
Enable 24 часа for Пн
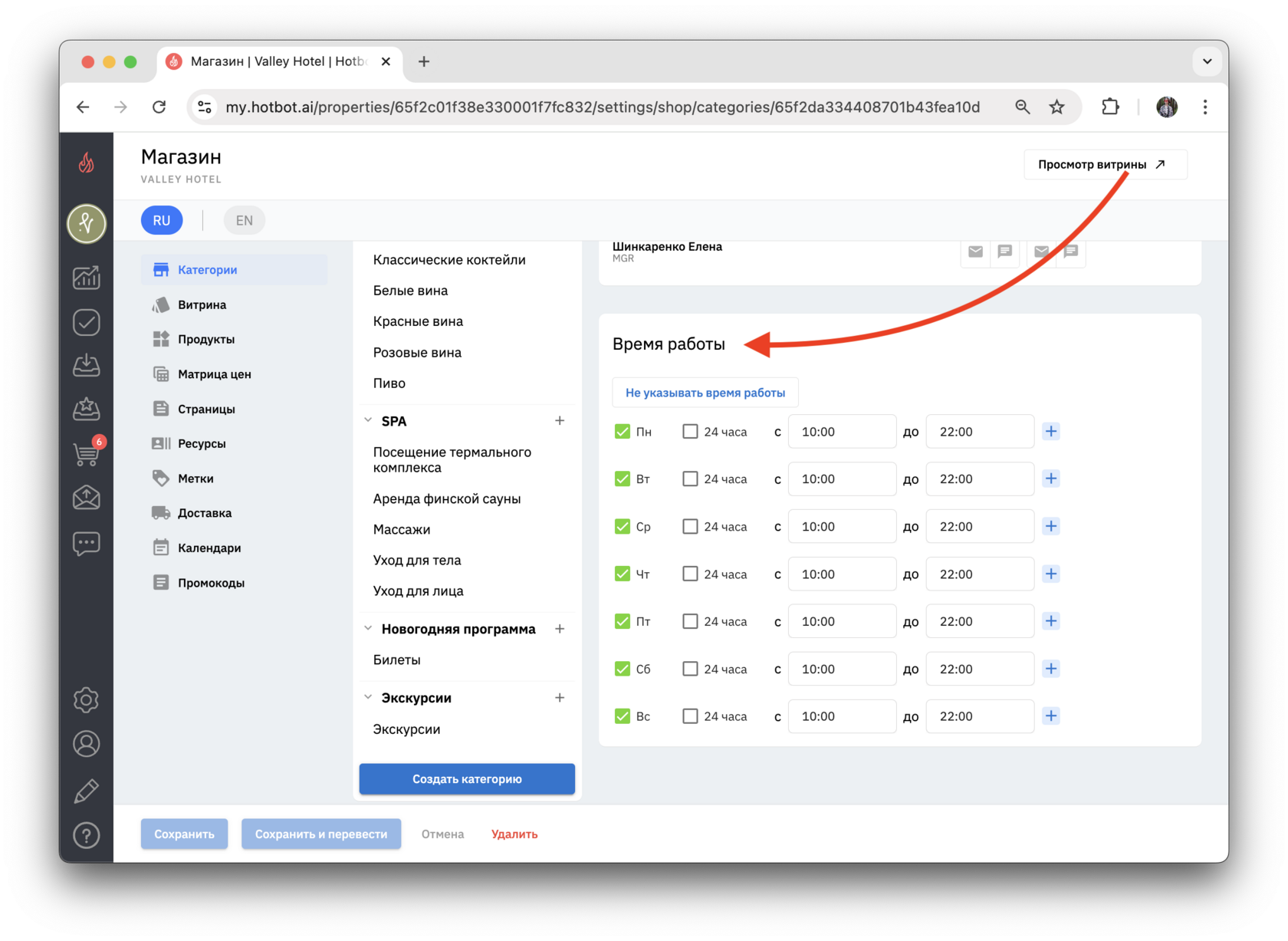tap(690, 432)
